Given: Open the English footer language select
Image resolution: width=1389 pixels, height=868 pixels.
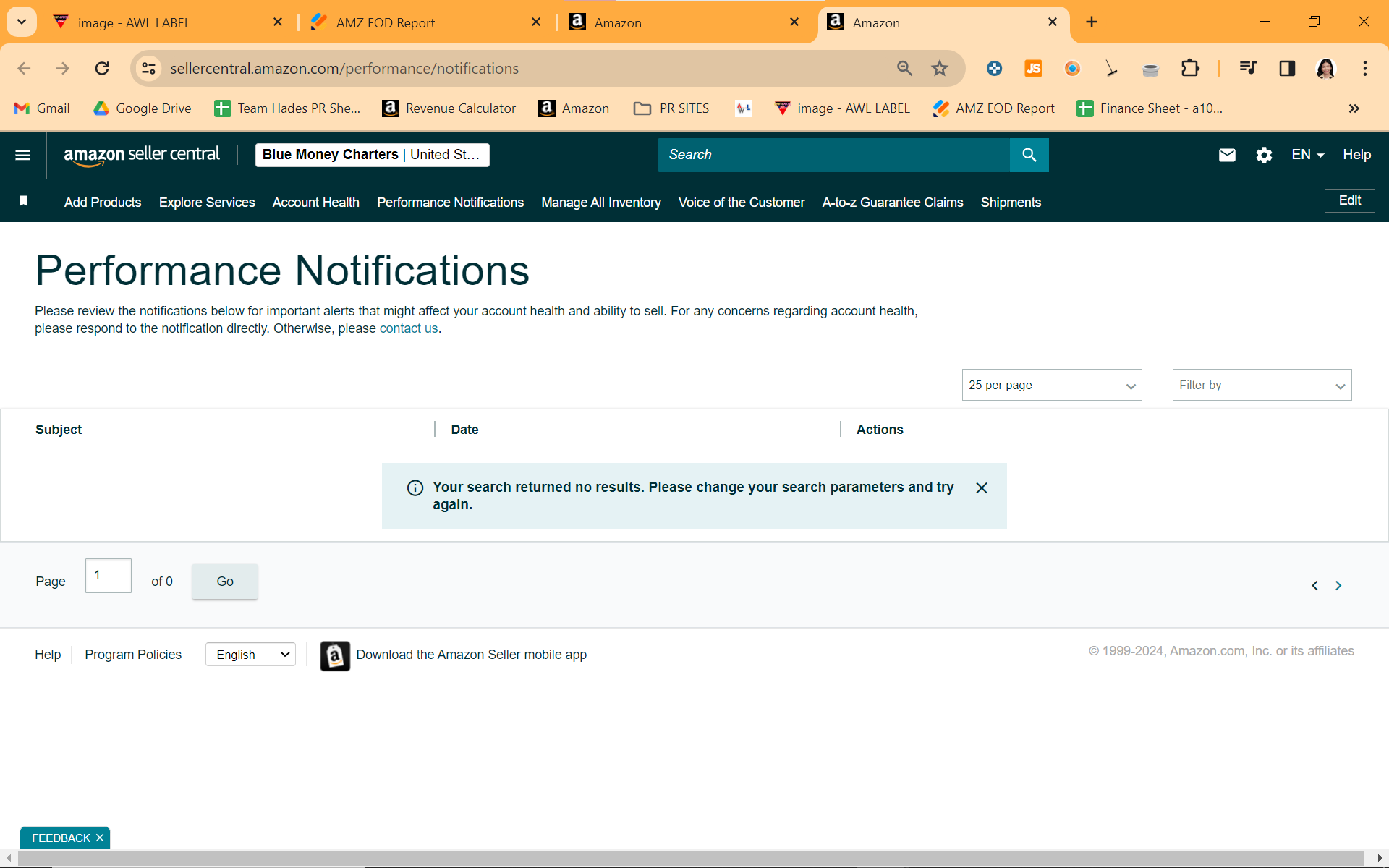Looking at the screenshot, I should click(250, 655).
